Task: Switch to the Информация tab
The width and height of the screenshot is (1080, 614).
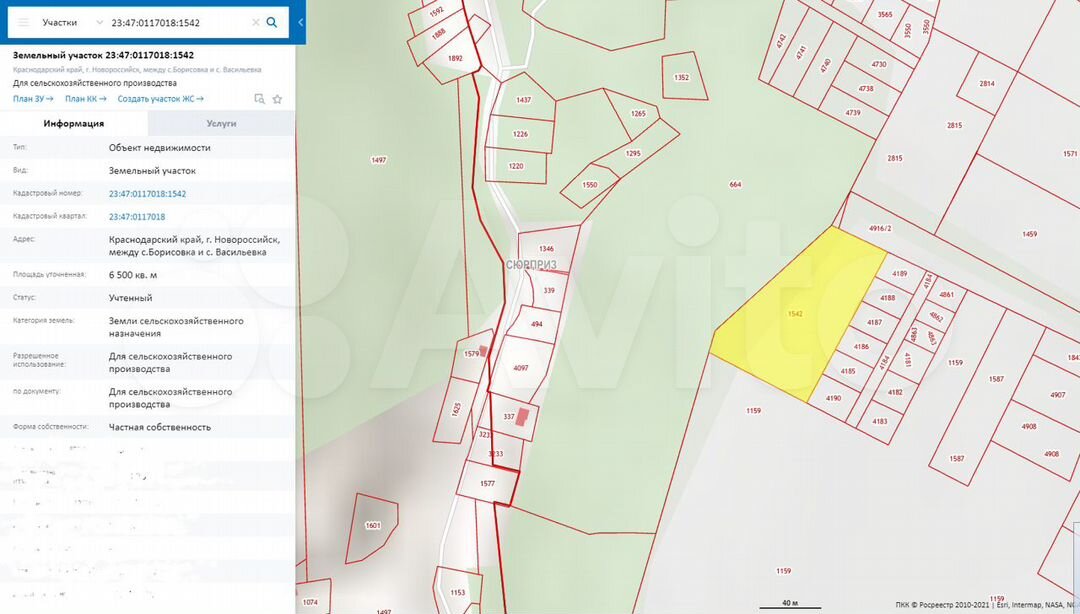Action: coord(74,124)
